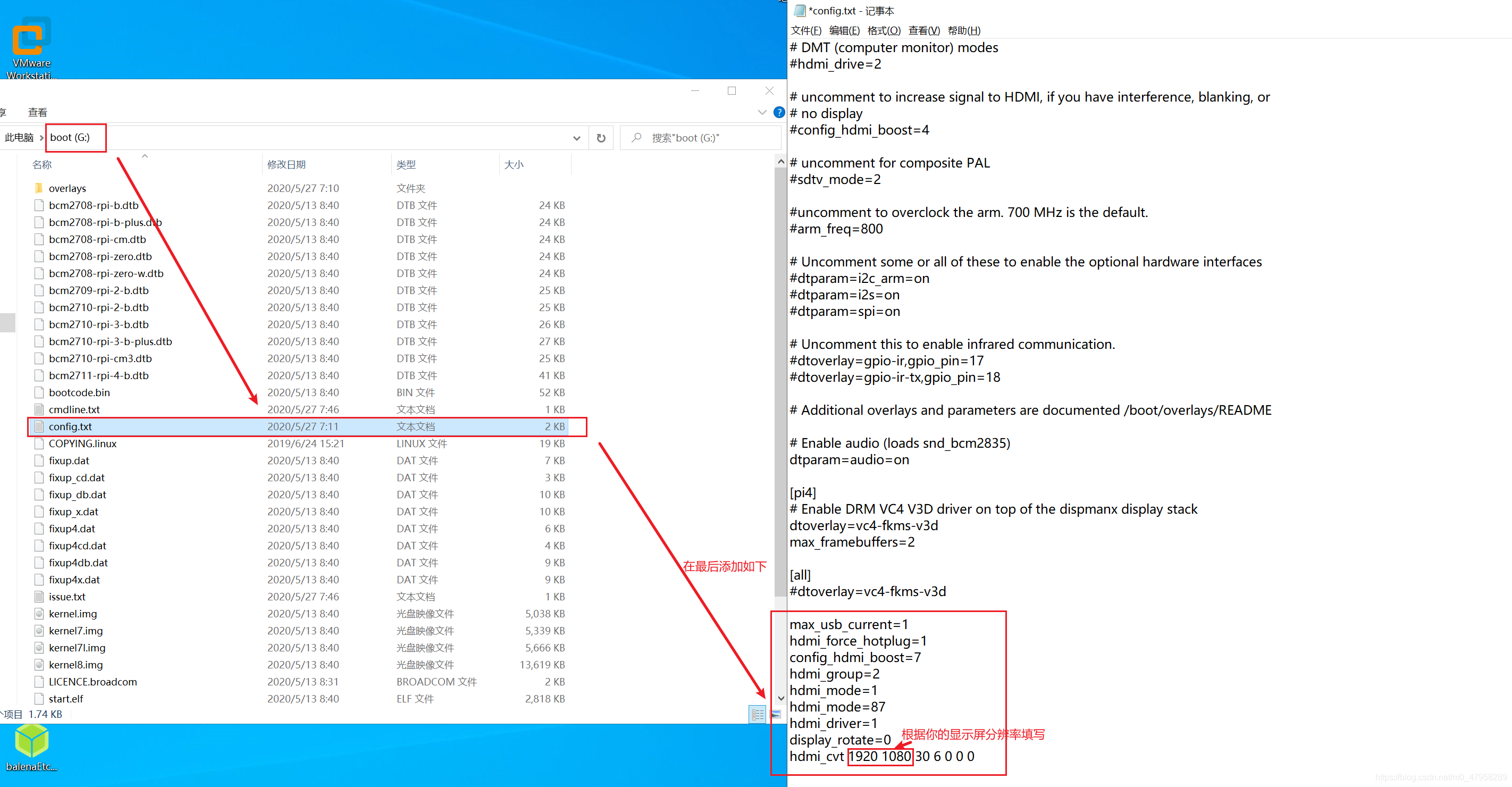Screen dimensions: 1512x787
Task: Click the file list scroll up arrow
Action: (x=780, y=161)
